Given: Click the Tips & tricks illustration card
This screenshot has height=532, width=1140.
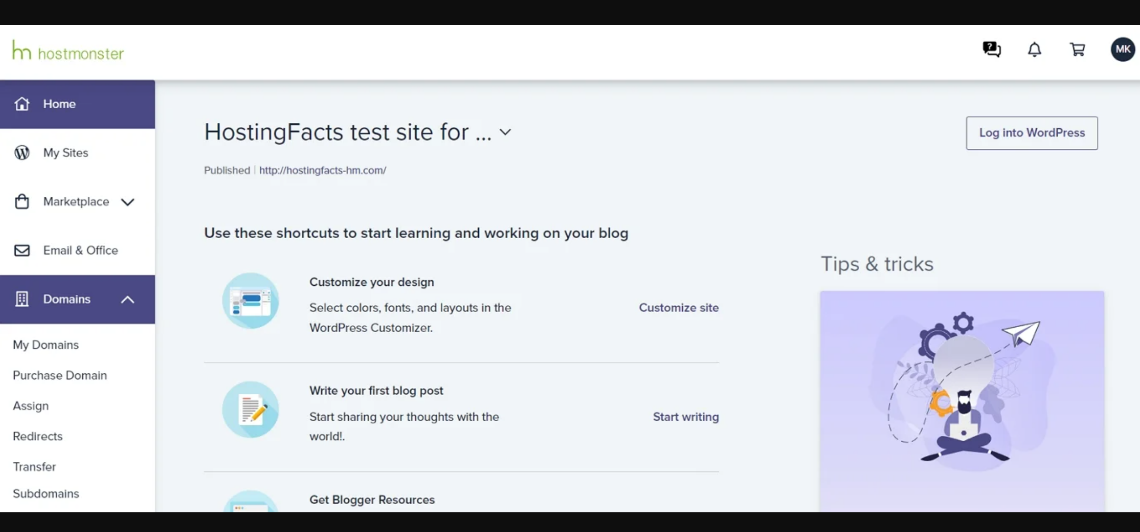Looking at the screenshot, I should pos(962,401).
